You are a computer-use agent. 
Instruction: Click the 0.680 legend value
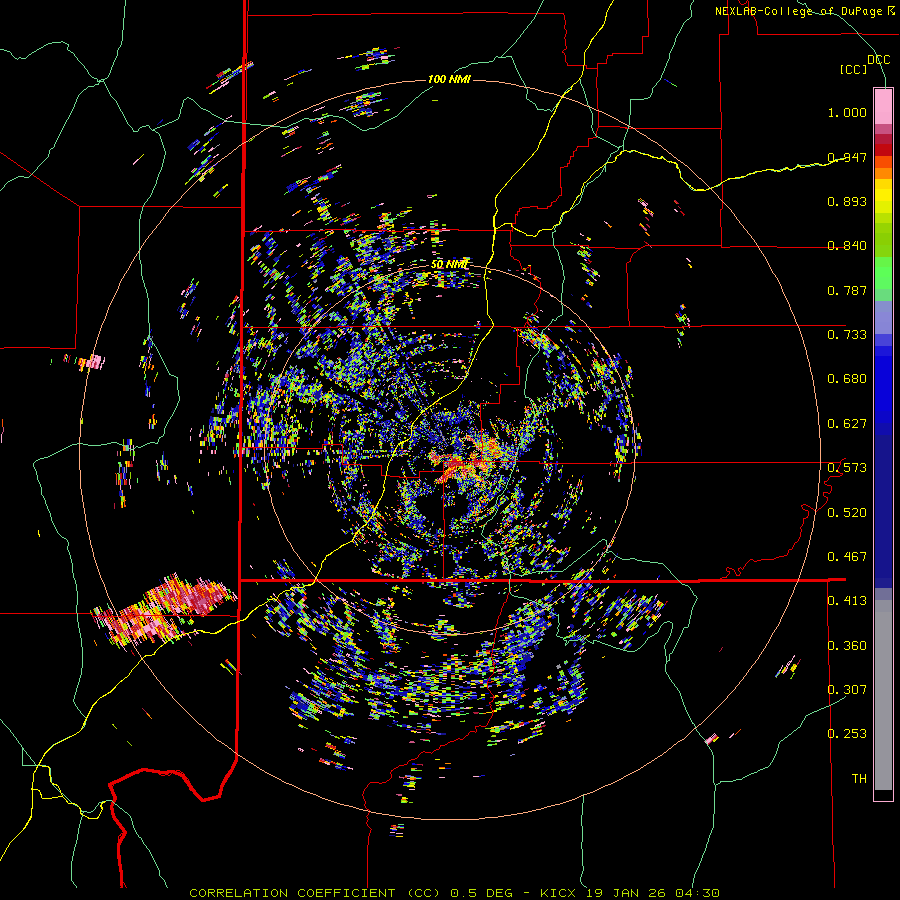pyautogui.click(x=847, y=379)
